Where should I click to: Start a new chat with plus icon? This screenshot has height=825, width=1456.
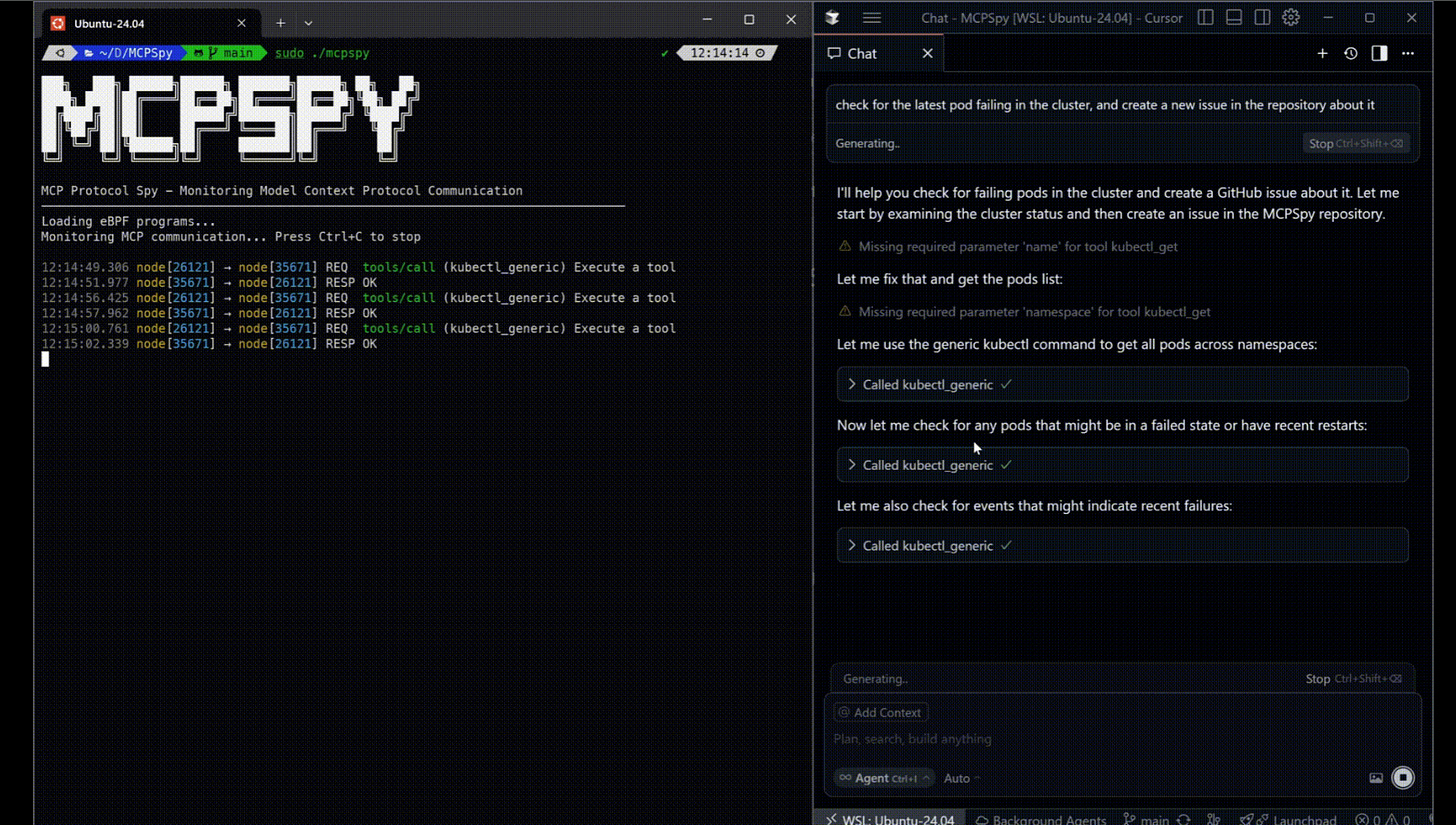coord(1322,54)
